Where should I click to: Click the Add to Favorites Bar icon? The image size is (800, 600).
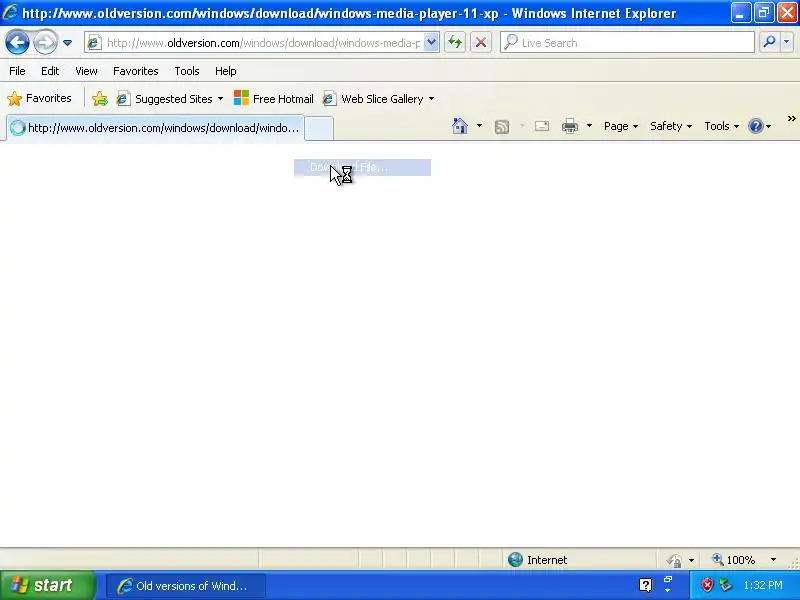(x=100, y=98)
